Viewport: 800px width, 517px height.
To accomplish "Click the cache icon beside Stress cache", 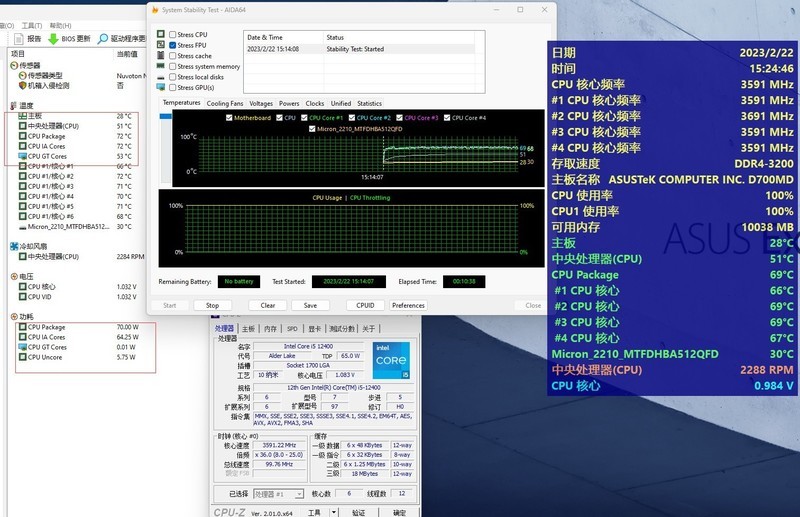I will pos(161,56).
